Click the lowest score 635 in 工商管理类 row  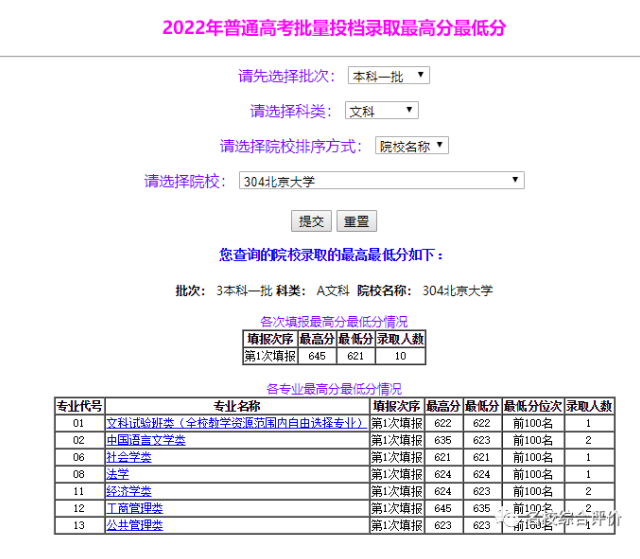coord(482,508)
